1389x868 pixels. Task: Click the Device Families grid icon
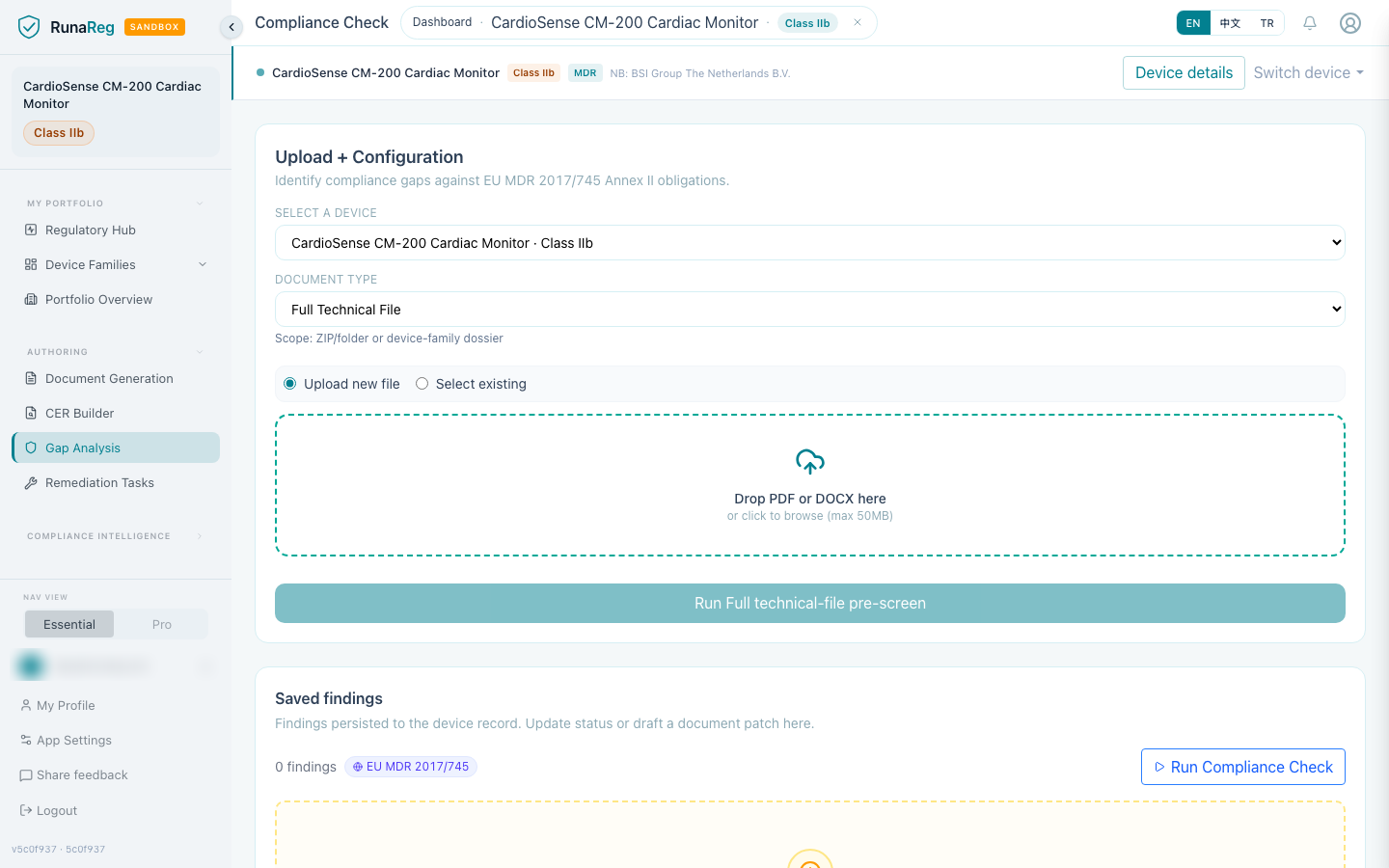(x=31, y=264)
